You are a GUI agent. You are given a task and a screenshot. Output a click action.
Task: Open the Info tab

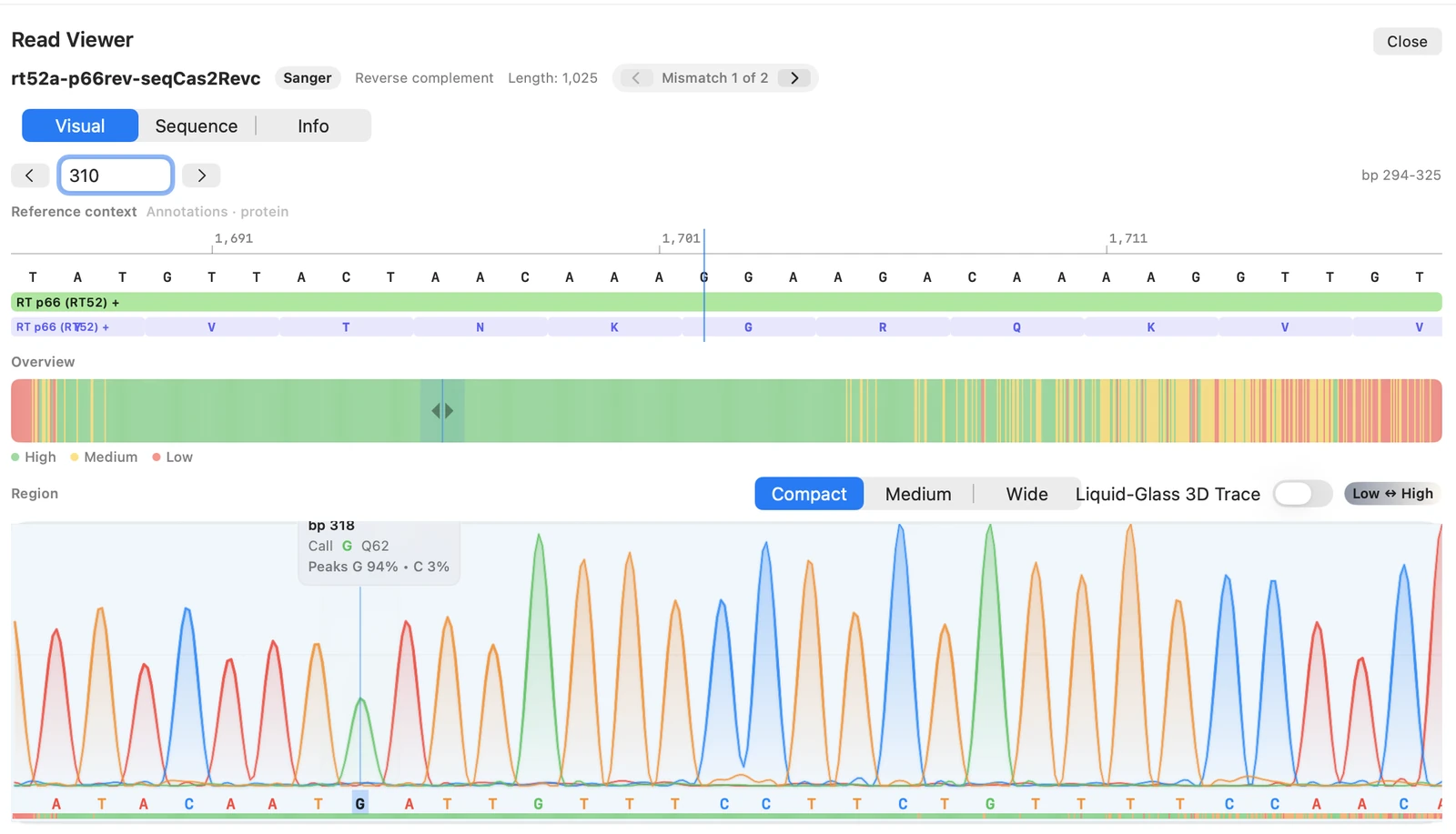(313, 126)
